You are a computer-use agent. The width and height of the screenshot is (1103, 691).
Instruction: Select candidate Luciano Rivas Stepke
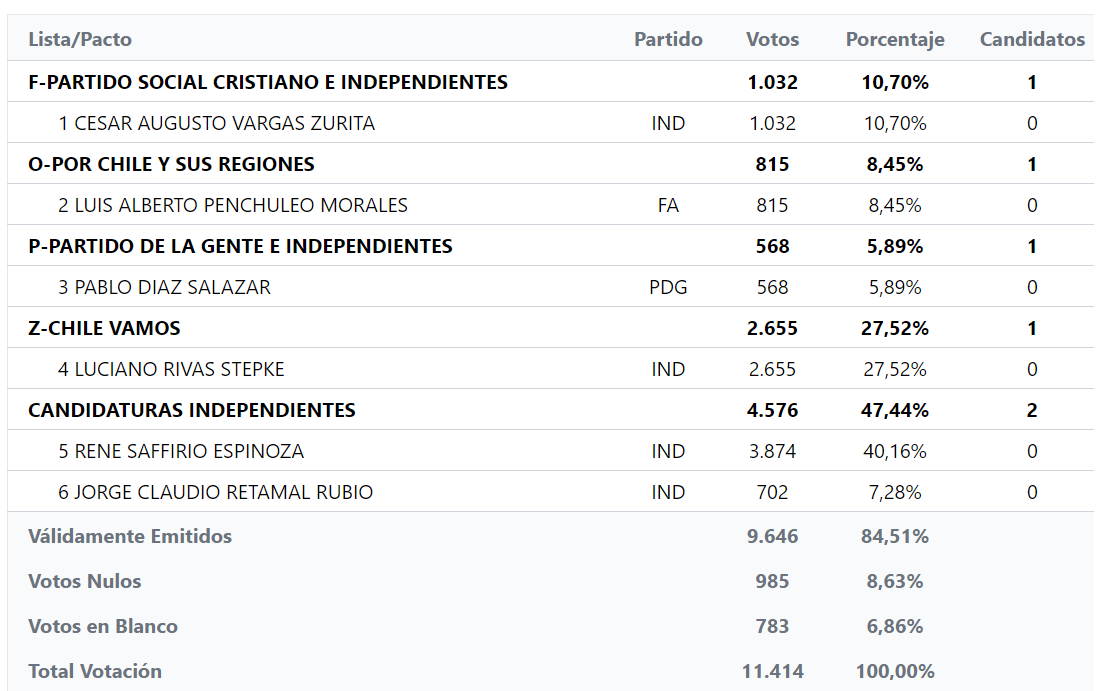click(x=171, y=369)
